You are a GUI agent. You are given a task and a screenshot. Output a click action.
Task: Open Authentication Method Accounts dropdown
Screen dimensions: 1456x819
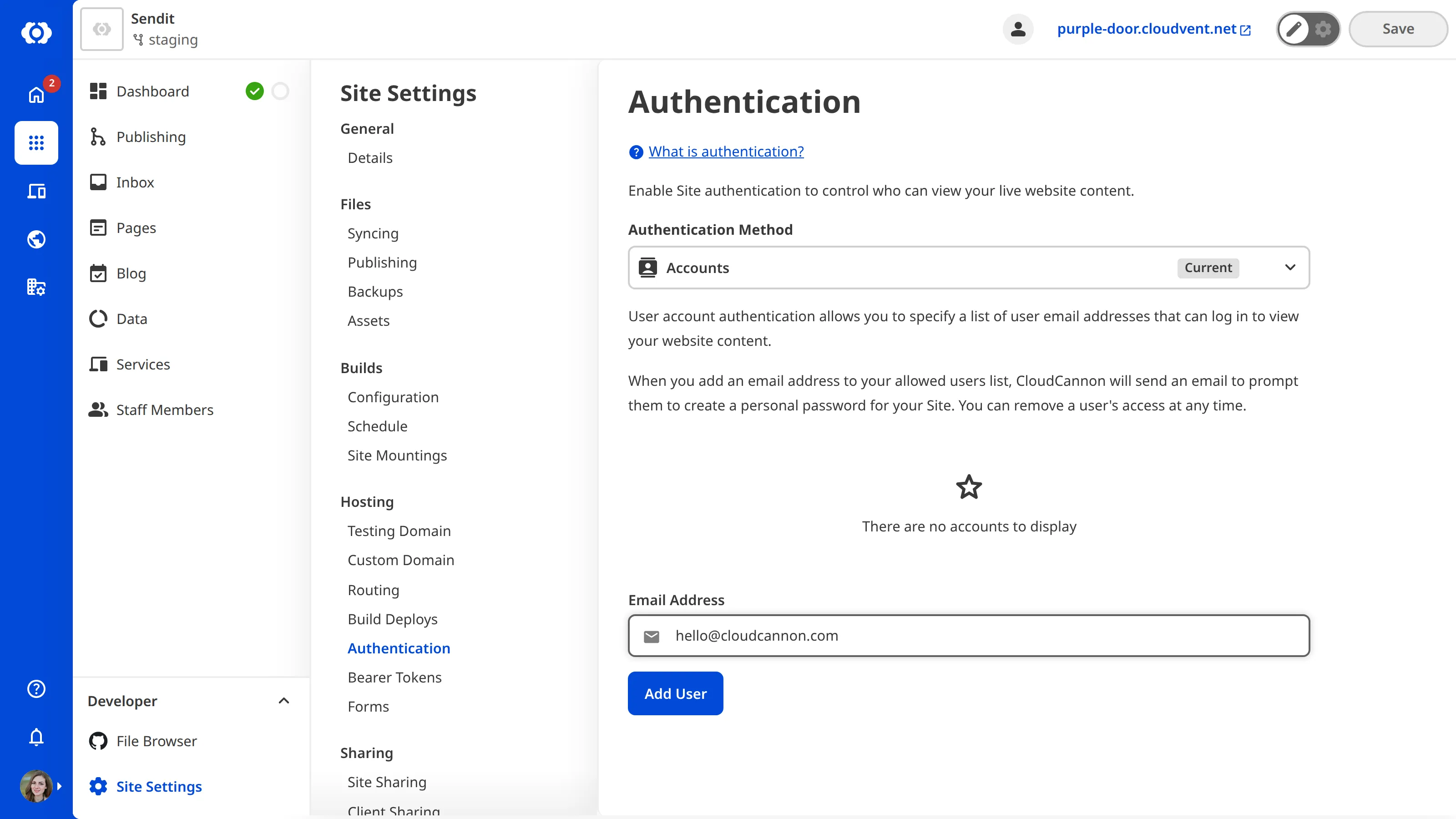(968, 268)
